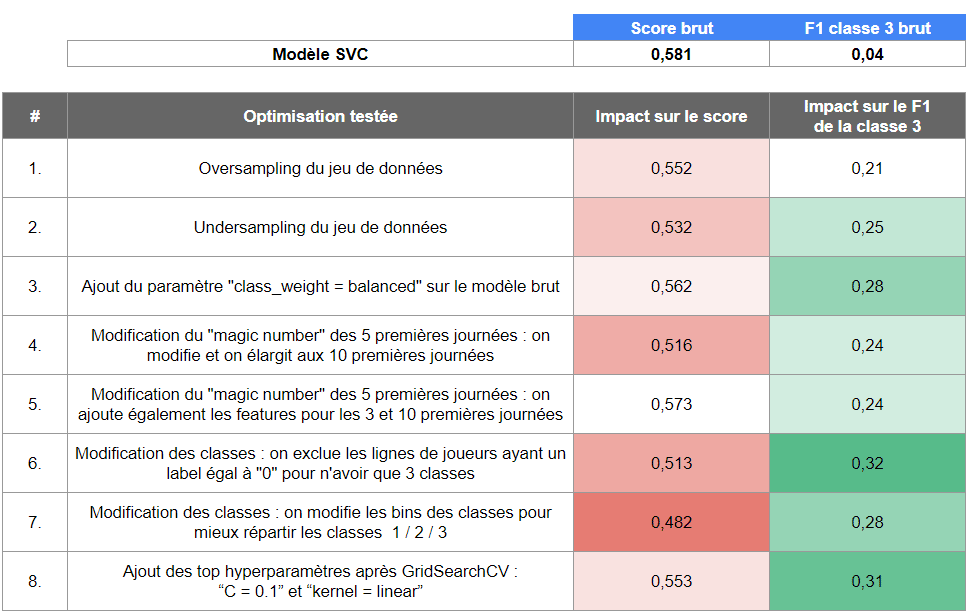Select the score cell showing 0,573
The height and width of the screenshot is (616, 972).
tap(670, 404)
